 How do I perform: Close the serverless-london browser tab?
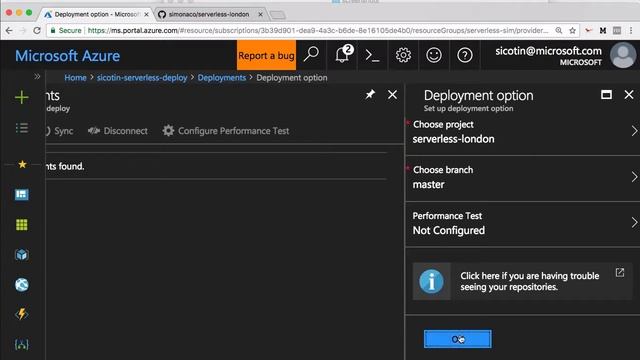click(260, 14)
